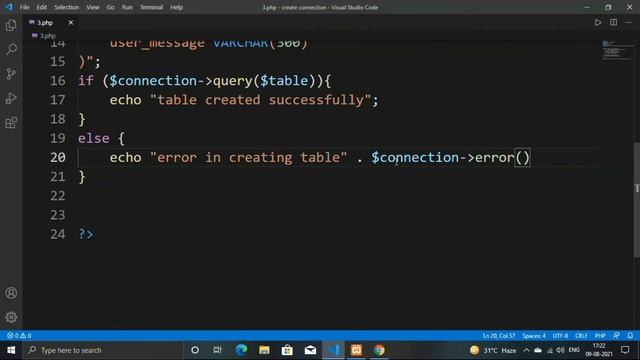Open weather widget showing 31°C Haze
The height and width of the screenshot is (360, 640).
pyautogui.click(x=493, y=350)
